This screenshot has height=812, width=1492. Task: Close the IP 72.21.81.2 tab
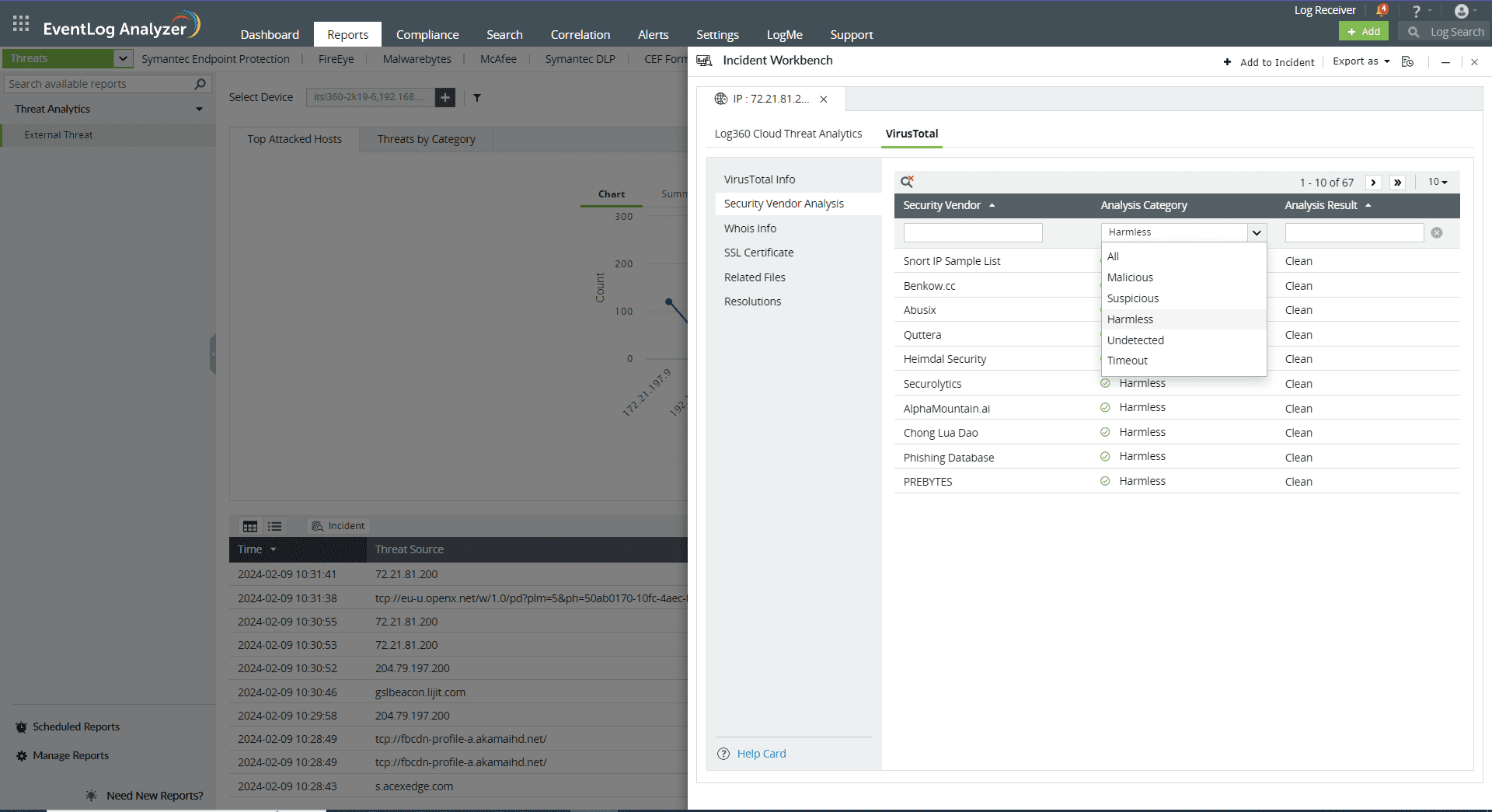click(x=824, y=99)
